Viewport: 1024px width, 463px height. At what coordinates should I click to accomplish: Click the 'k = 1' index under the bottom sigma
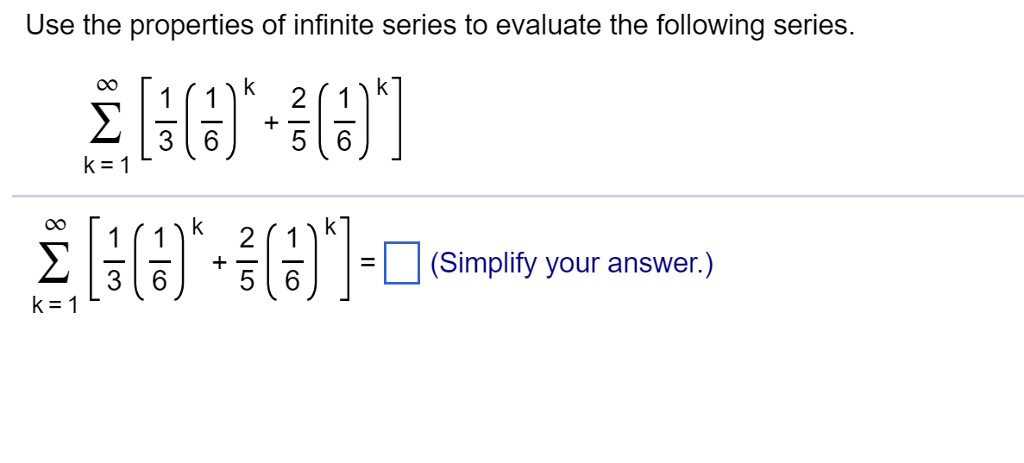pos(55,306)
